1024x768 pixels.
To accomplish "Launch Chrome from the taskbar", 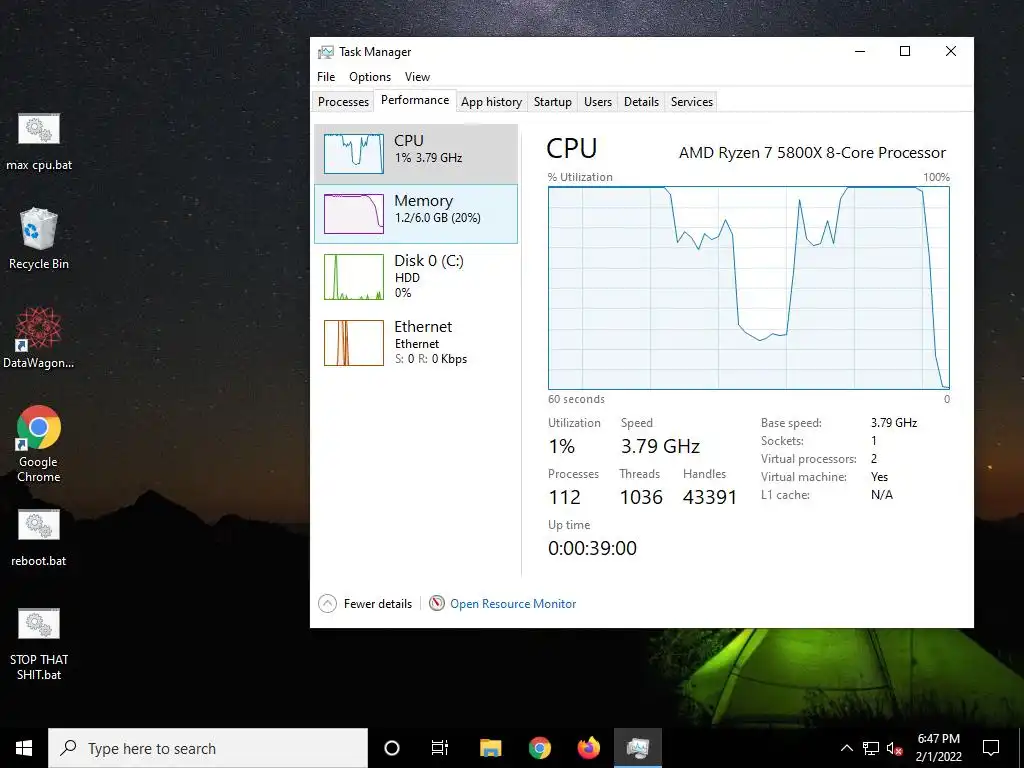I will (x=539, y=748).
